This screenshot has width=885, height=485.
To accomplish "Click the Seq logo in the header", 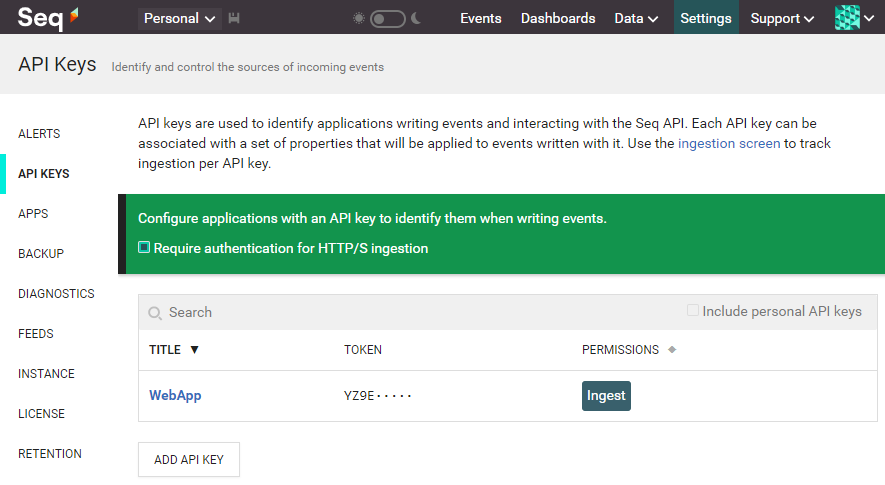I will 48,18.
